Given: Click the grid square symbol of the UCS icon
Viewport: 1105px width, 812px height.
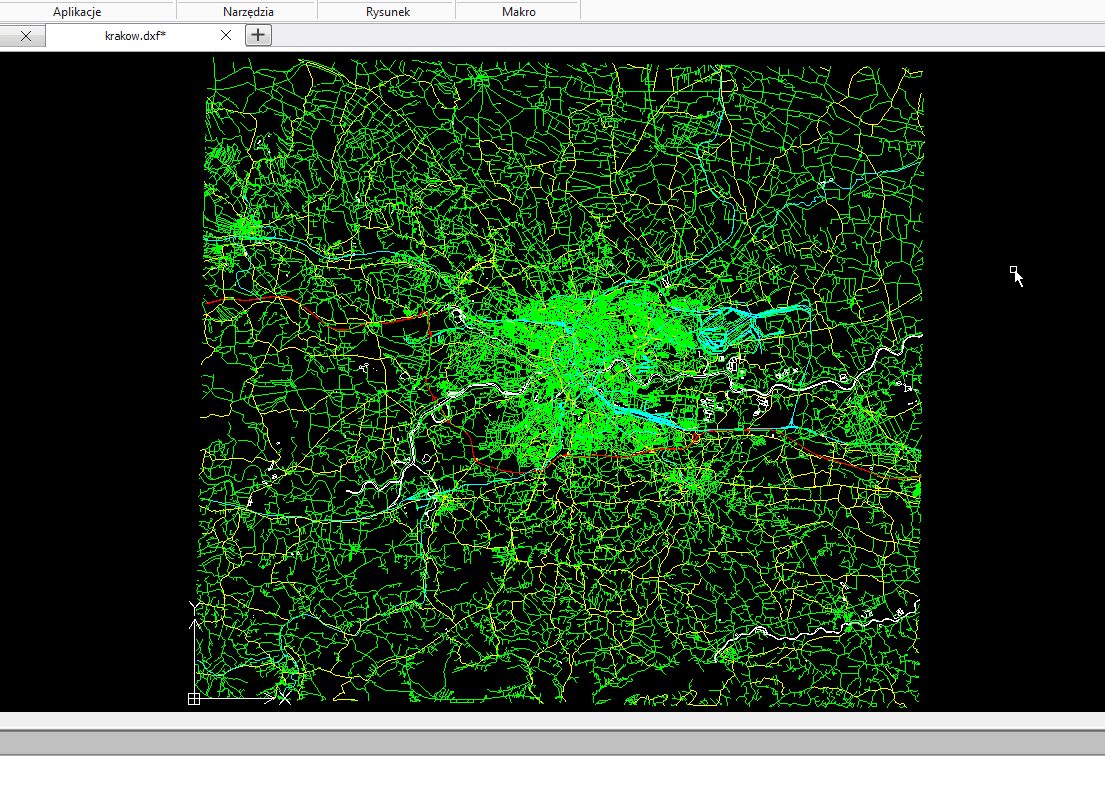Looking at the screenshot, I should tap(194, 698).
